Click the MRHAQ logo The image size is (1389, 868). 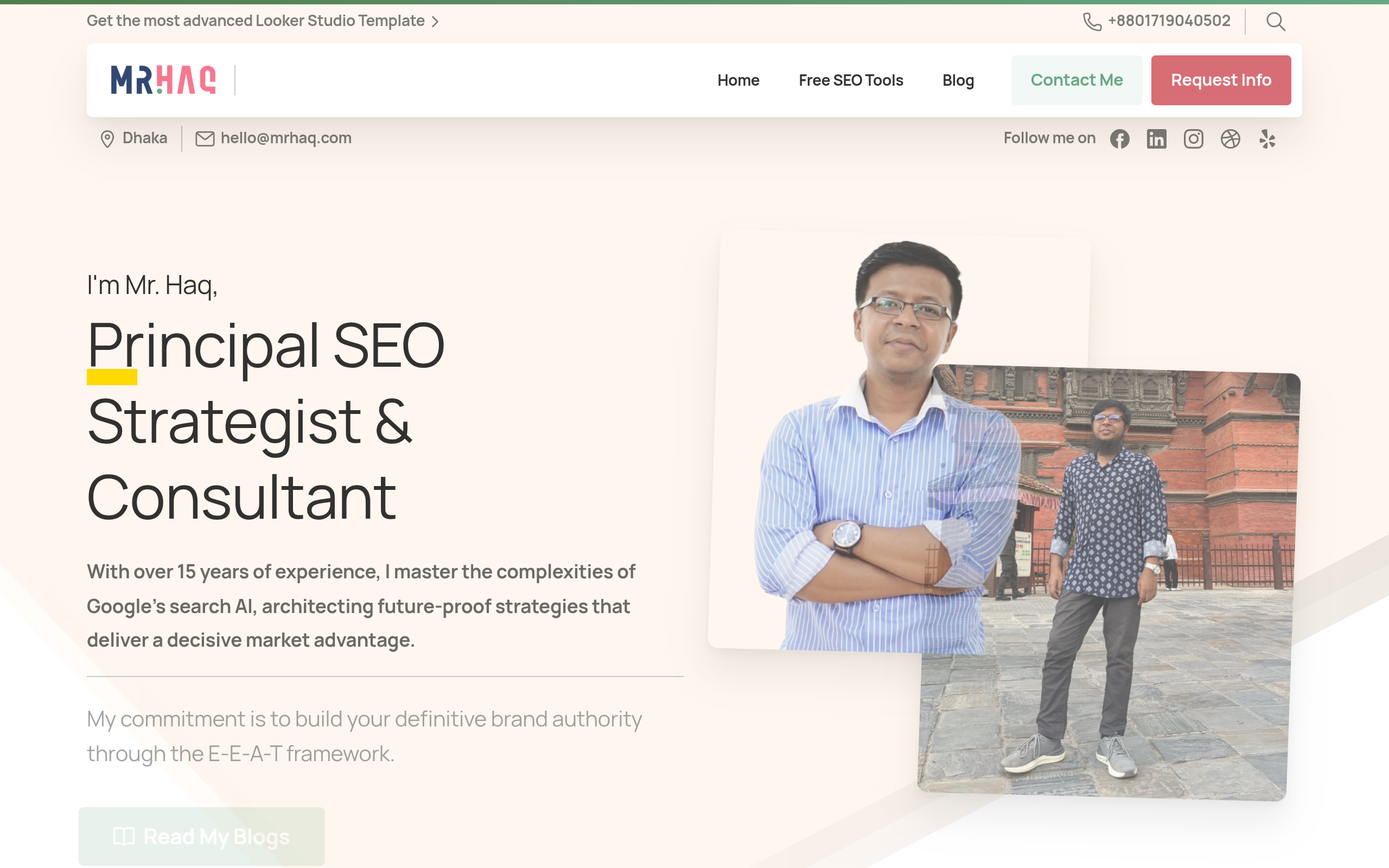click(163, 80)
